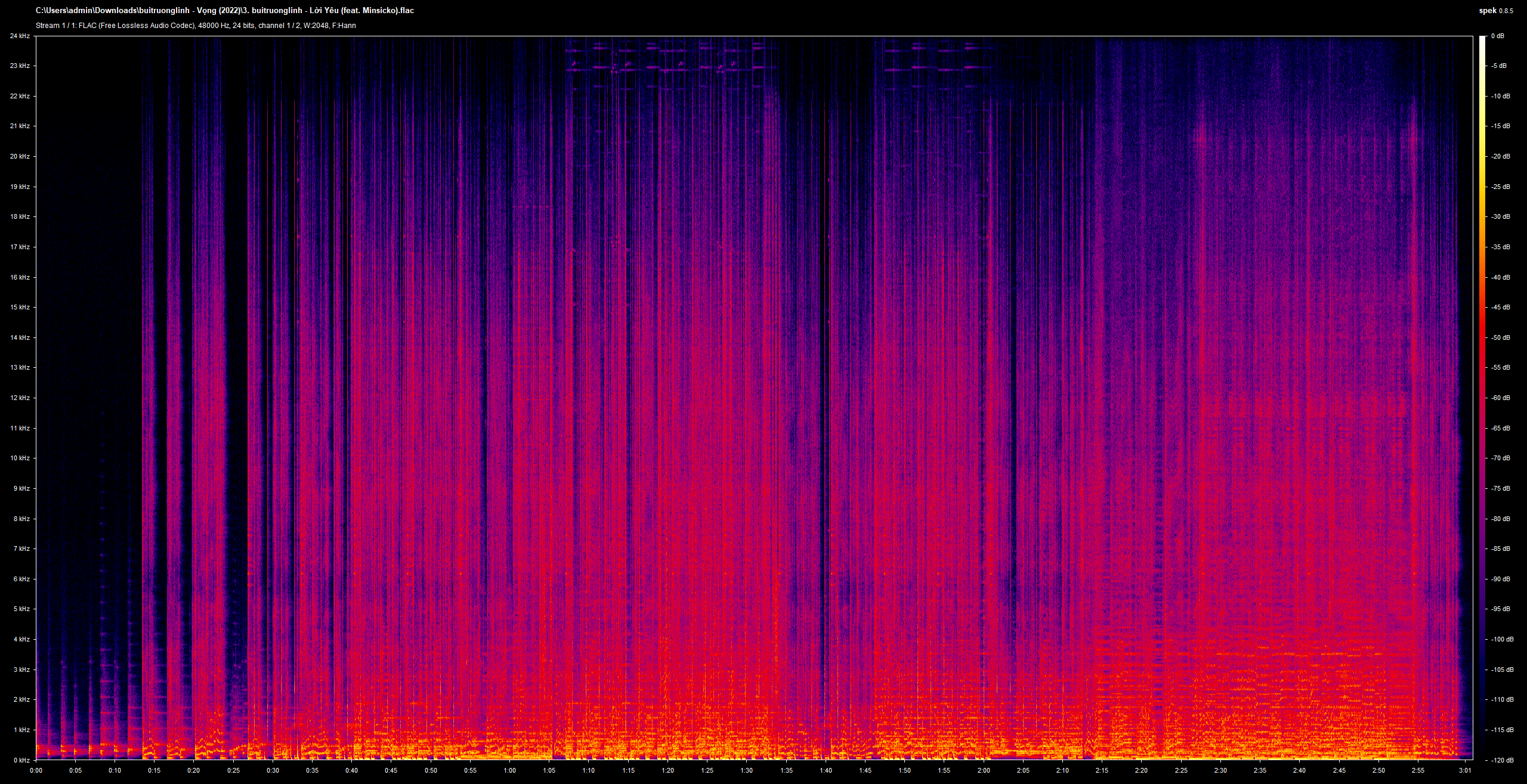The width and height of the screenshot is (1527, 784).
Task: Click the '2:40' time axis label
Action: click(x=1300, y=770)
